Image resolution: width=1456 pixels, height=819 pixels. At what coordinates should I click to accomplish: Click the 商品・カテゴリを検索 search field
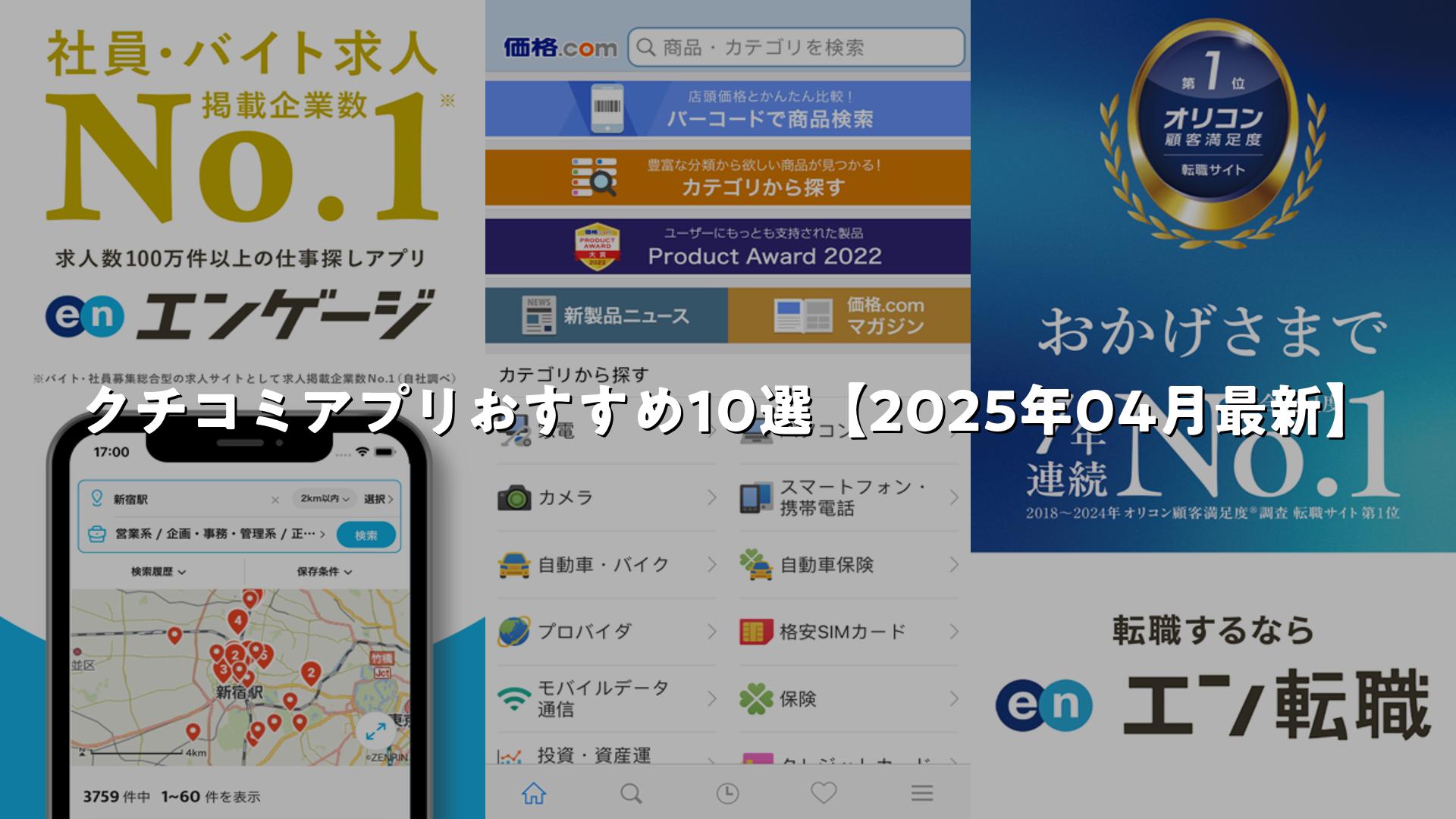[x=796, y=48]
